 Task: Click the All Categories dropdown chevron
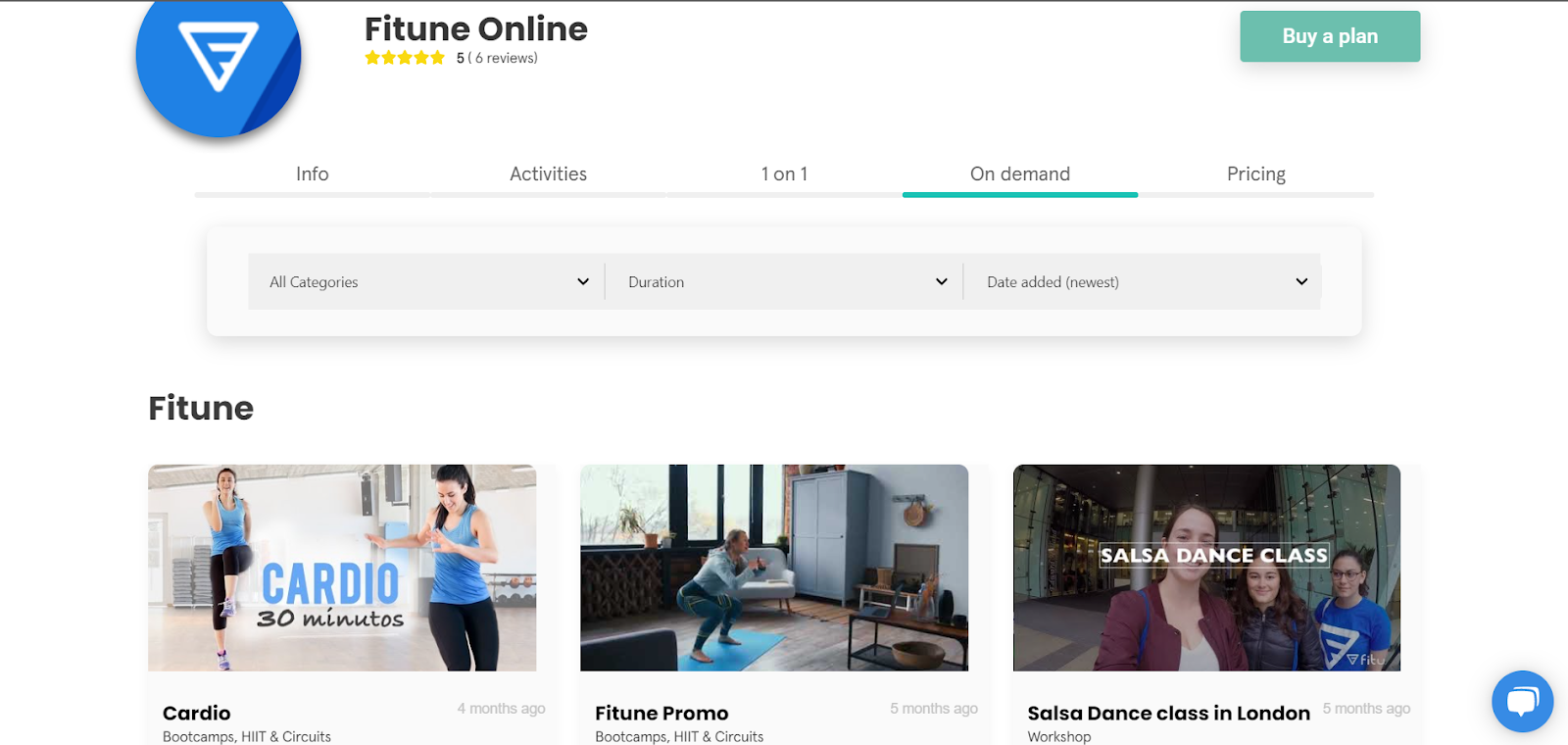coord(583,281)
